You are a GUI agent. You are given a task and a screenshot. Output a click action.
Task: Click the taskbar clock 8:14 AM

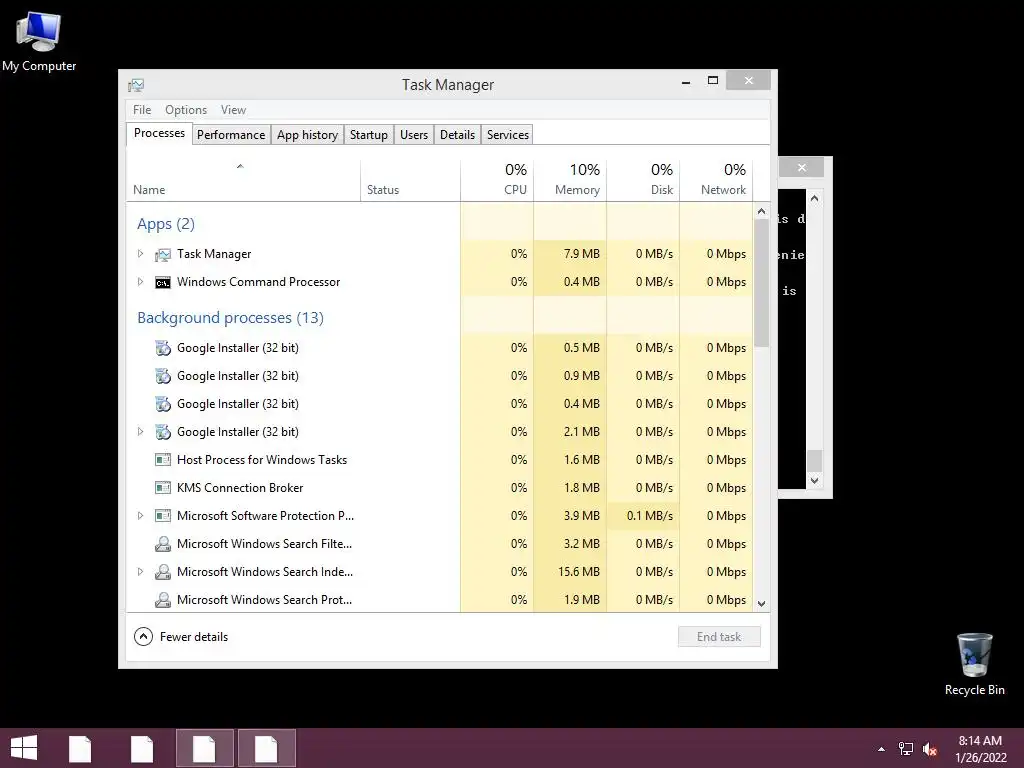tap(980, 741)
